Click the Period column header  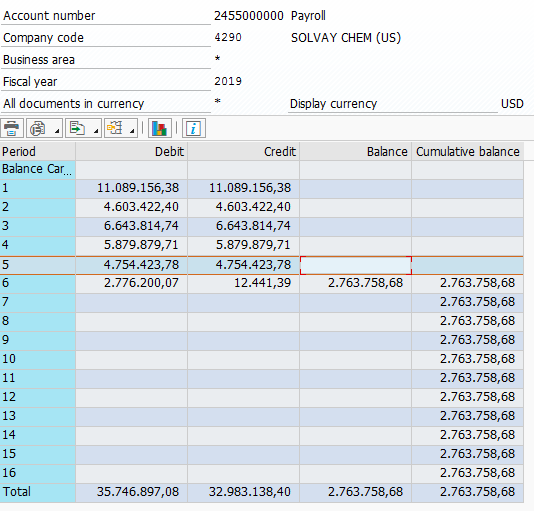tap(37, 152)
